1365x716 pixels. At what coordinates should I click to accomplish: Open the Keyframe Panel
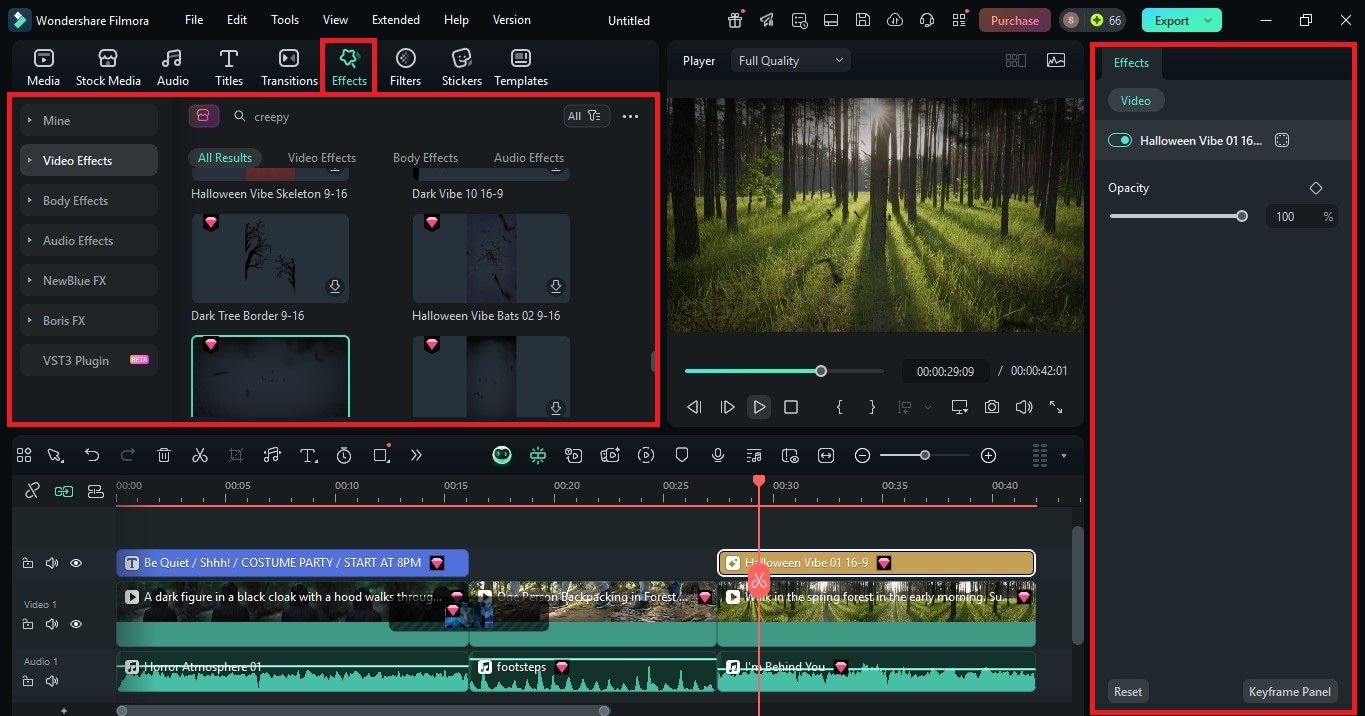pyautogui.click(x=1290, y=691)
